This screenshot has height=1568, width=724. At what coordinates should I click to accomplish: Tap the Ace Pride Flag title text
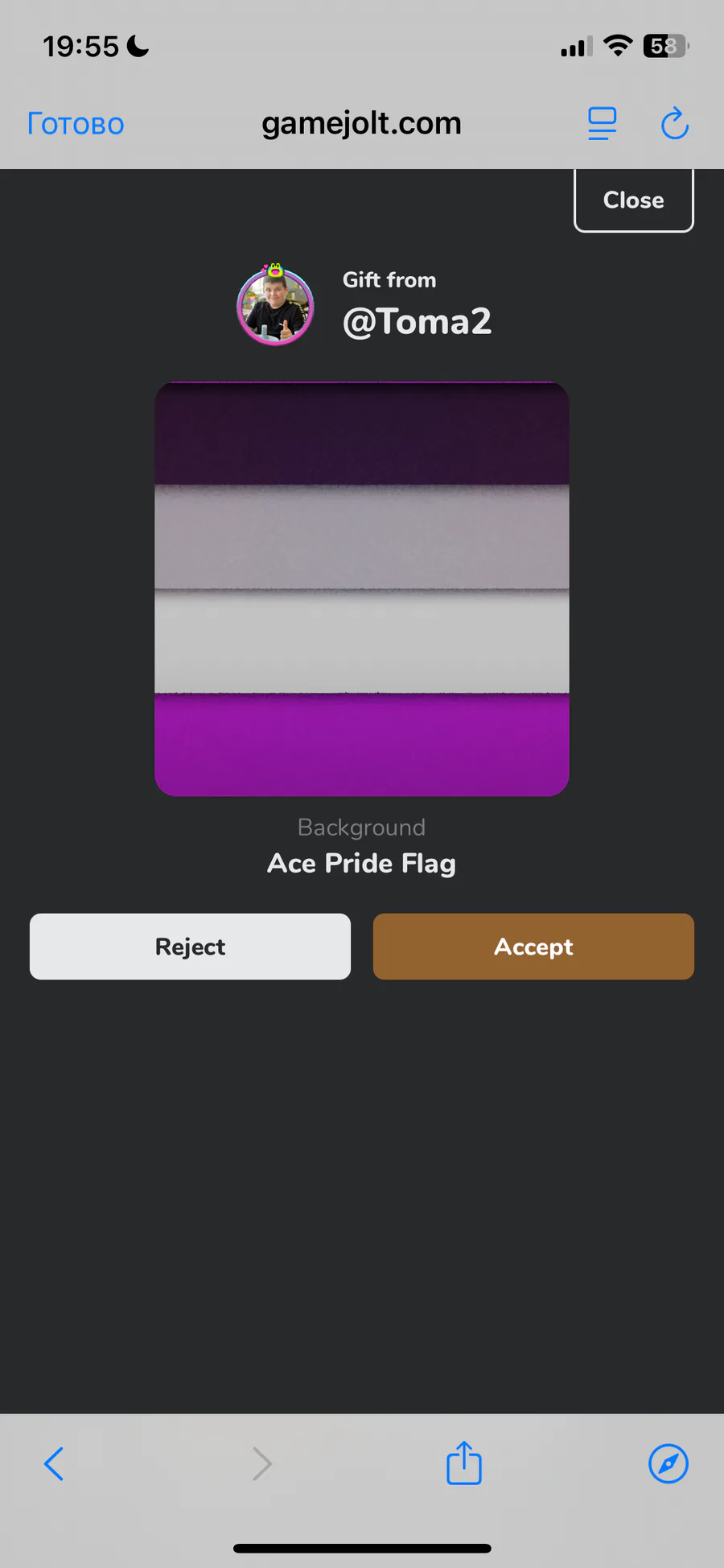tap(362, 864)
